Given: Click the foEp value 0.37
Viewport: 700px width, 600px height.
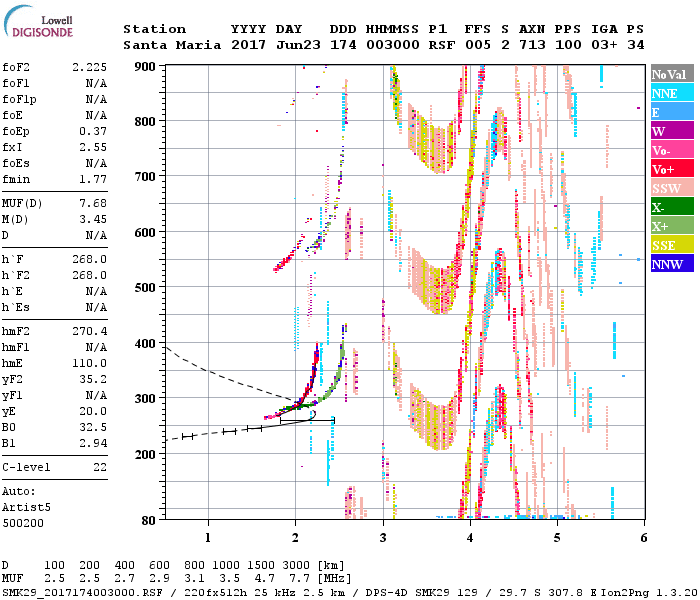Looking at the screenshot, I should tap(93, 131).
